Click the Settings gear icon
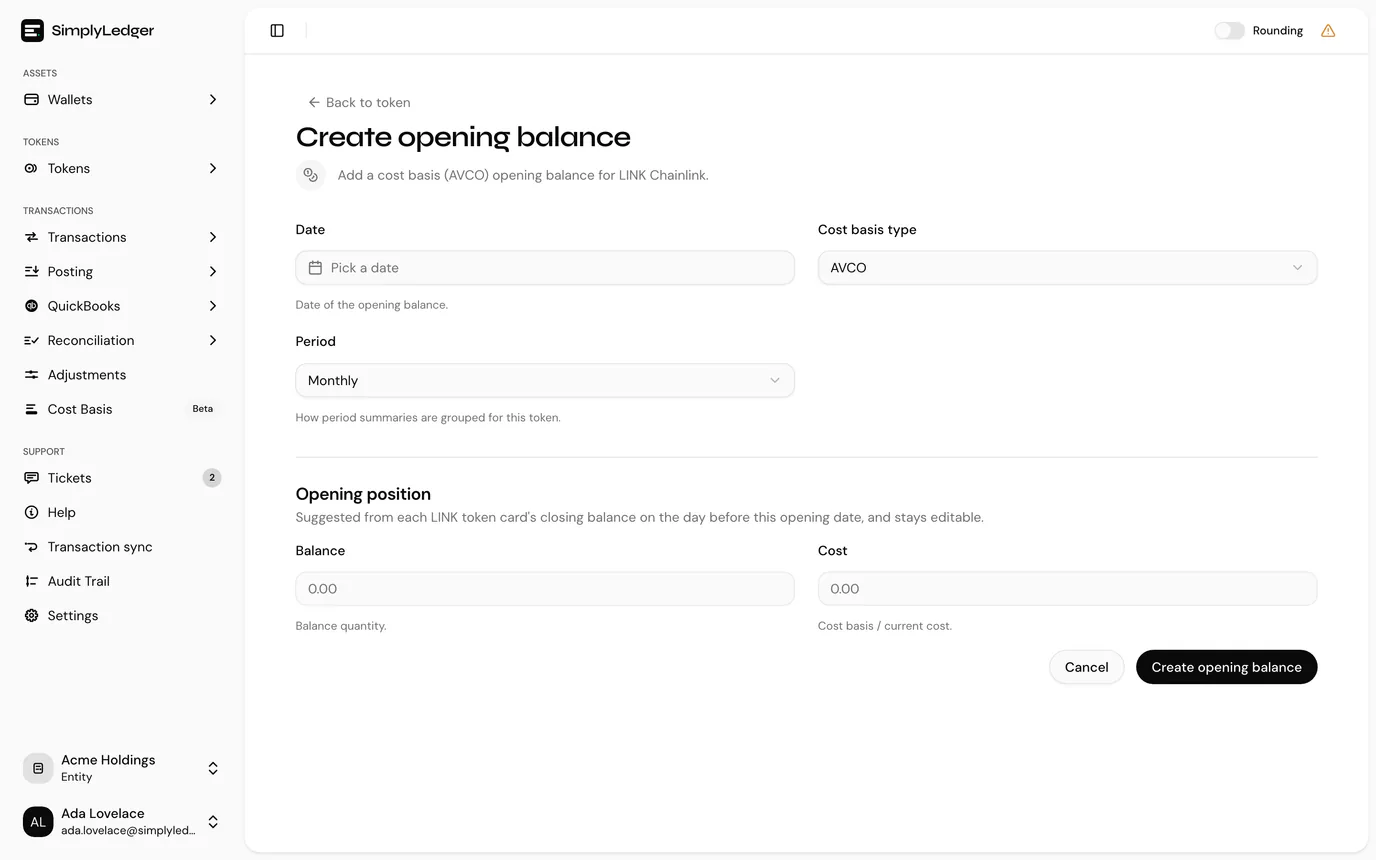The width and height of the screenshot is (1376, 860). click(x=31, y=616)
